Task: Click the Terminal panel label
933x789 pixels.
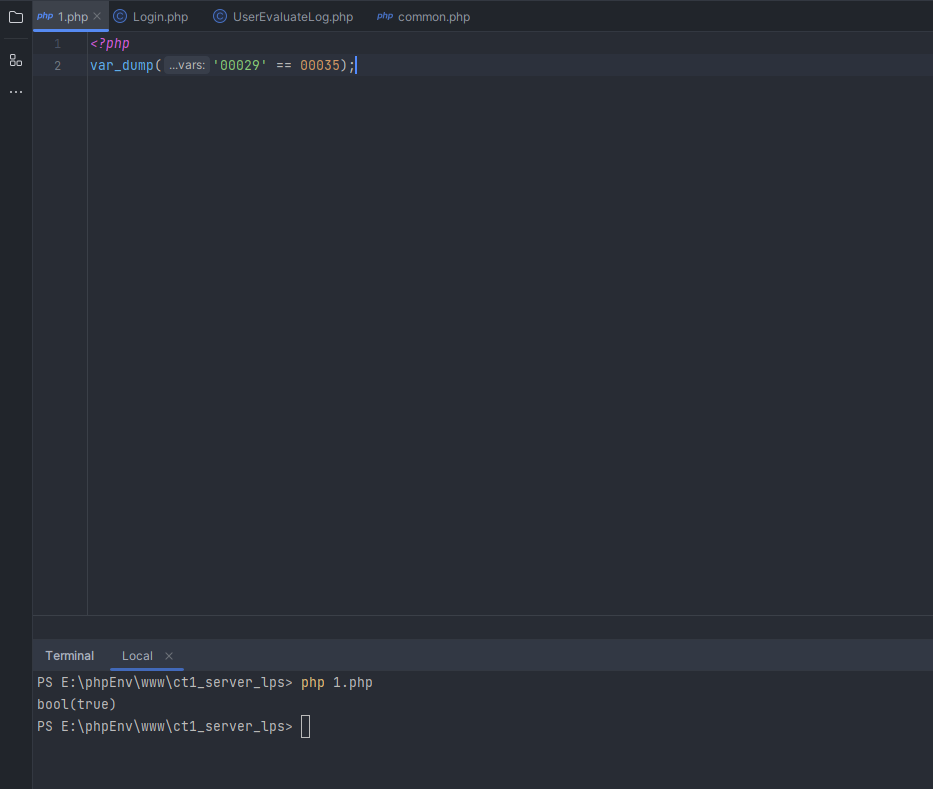Action: click(x=69, y=655)
